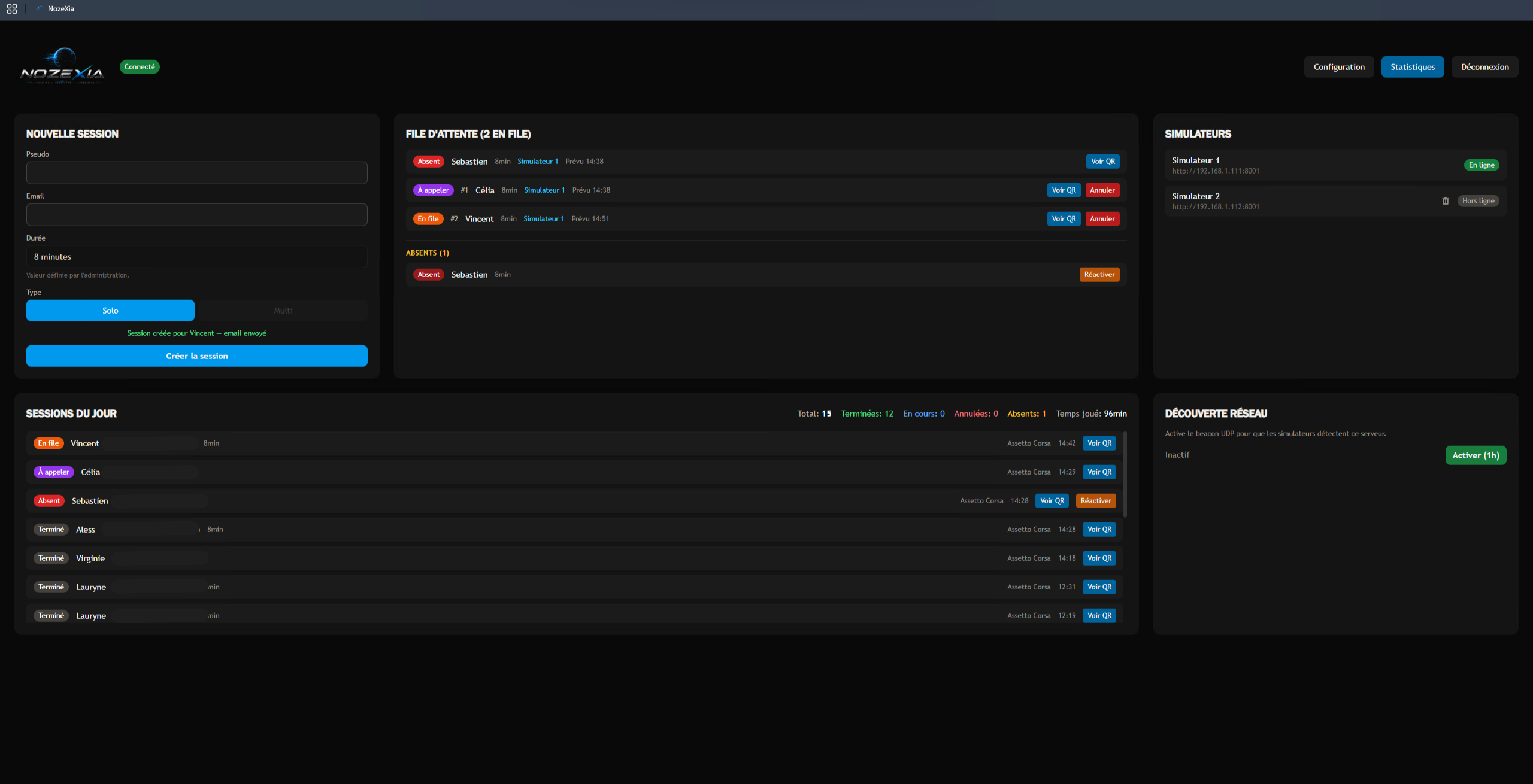Click the À appeler badge in queue
This screenshot has width=1533, height=784.
click(433, 190)
